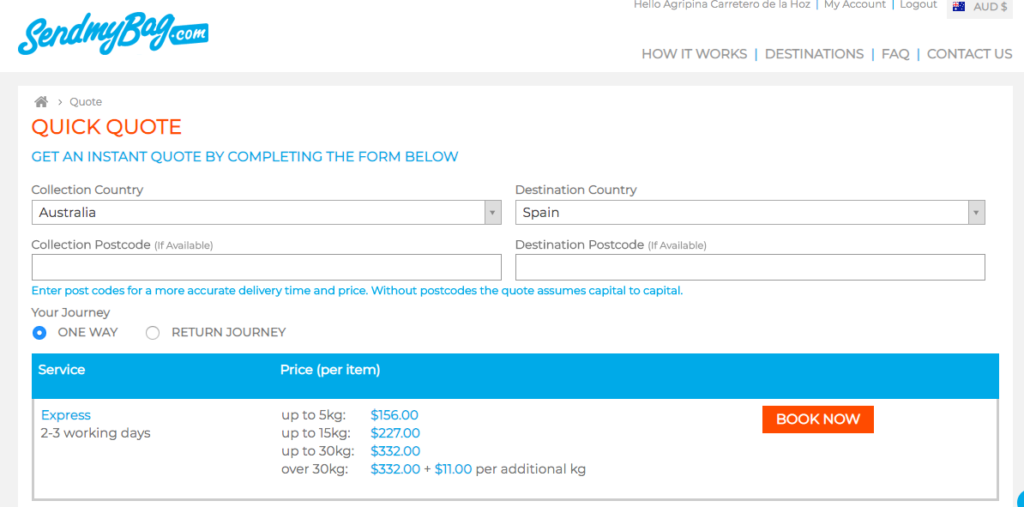This screenshot has height=507, width=1024.
Task: Click the BOOK NOW button
Action: coord(818,419)
